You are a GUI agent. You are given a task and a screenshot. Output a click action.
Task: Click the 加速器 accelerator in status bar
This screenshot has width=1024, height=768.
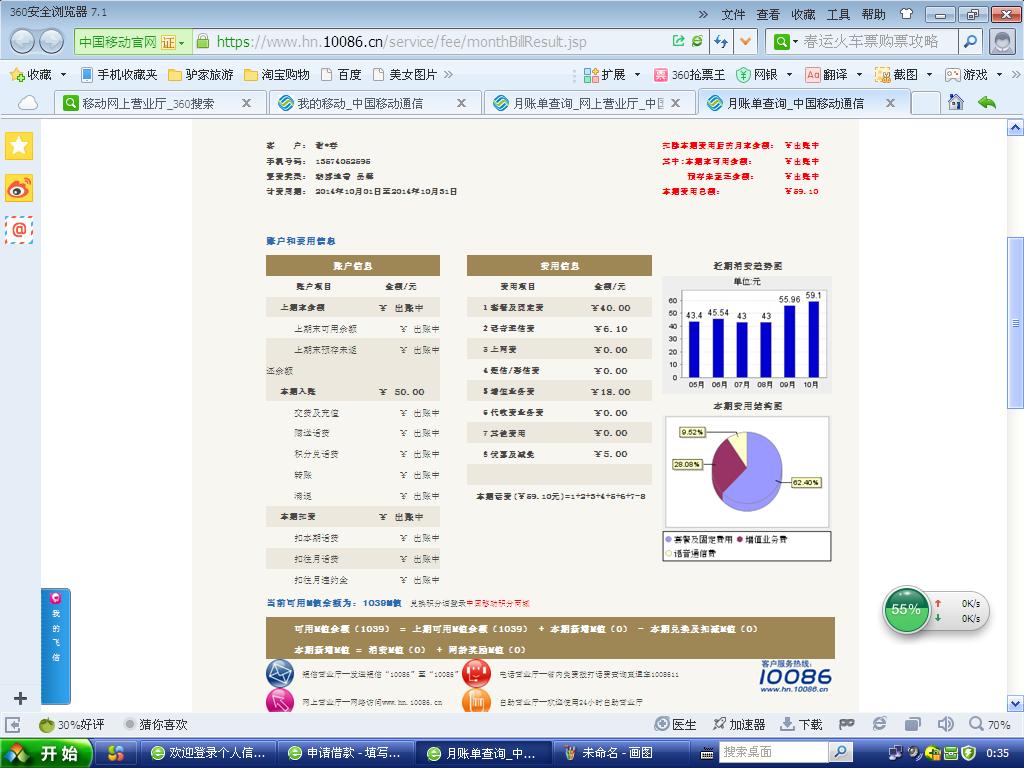click(739, 724)
